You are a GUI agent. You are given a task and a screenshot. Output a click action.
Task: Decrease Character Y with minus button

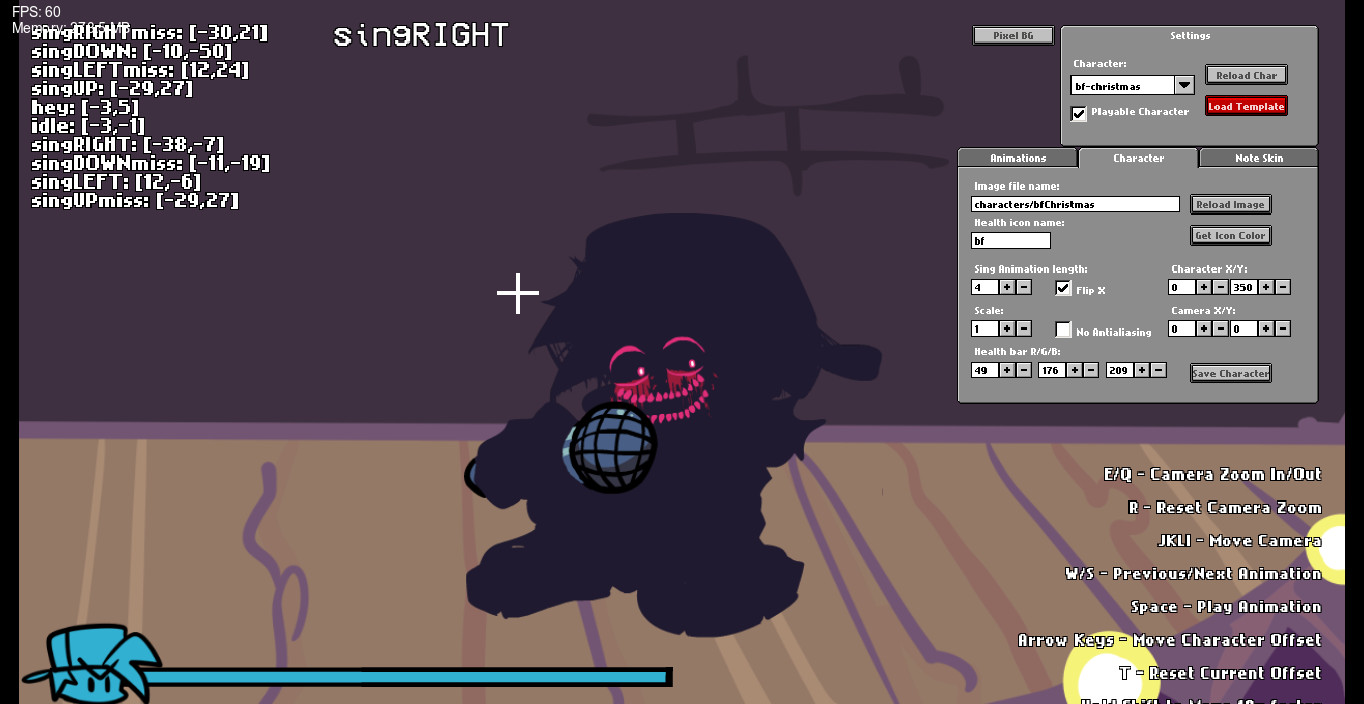[x=1283, y=288]
